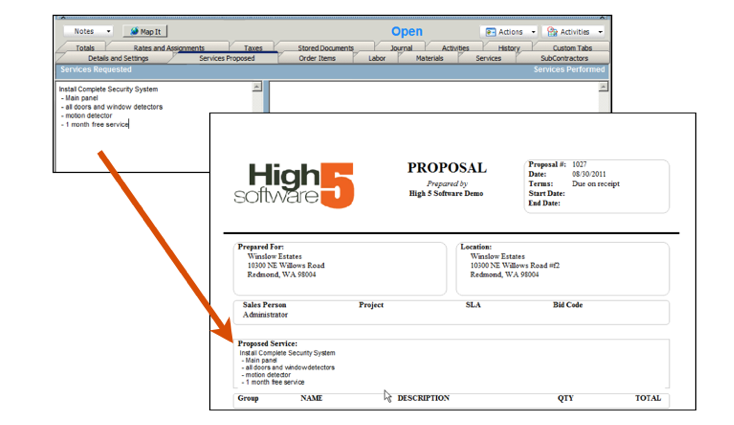The image size is (734, 425).
Task: Select the upper-row Activities tab
Action: point(455,48)
